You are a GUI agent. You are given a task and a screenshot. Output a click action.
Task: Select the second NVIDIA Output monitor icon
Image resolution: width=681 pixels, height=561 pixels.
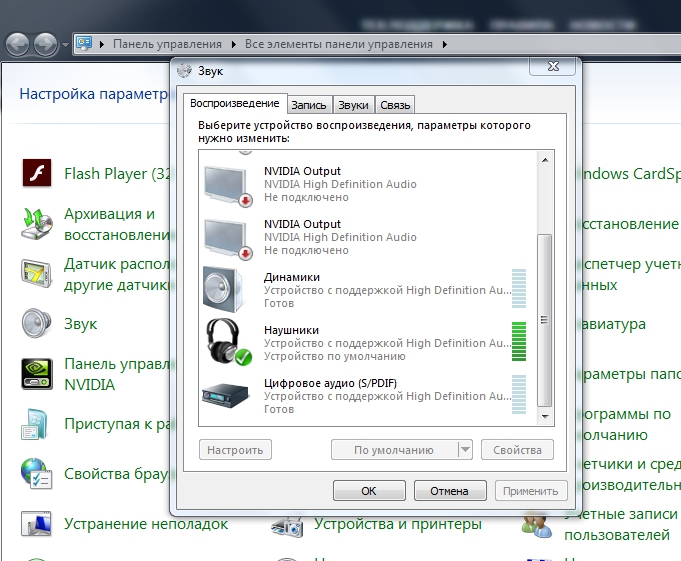point(228,239)
